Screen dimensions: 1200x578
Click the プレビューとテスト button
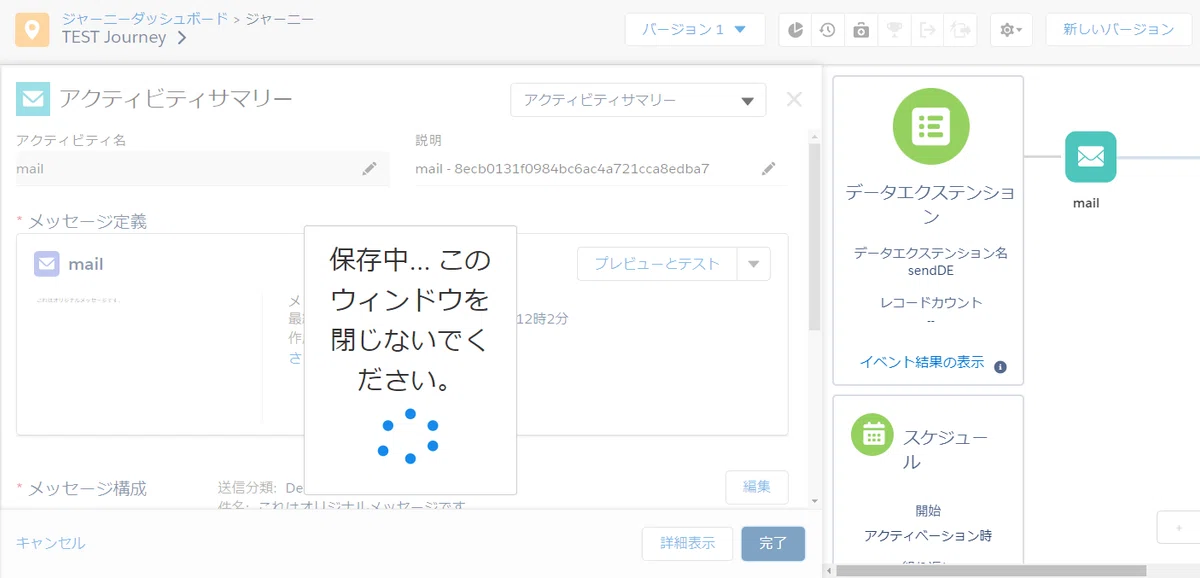pyautogui.click(x=657, y=264)
